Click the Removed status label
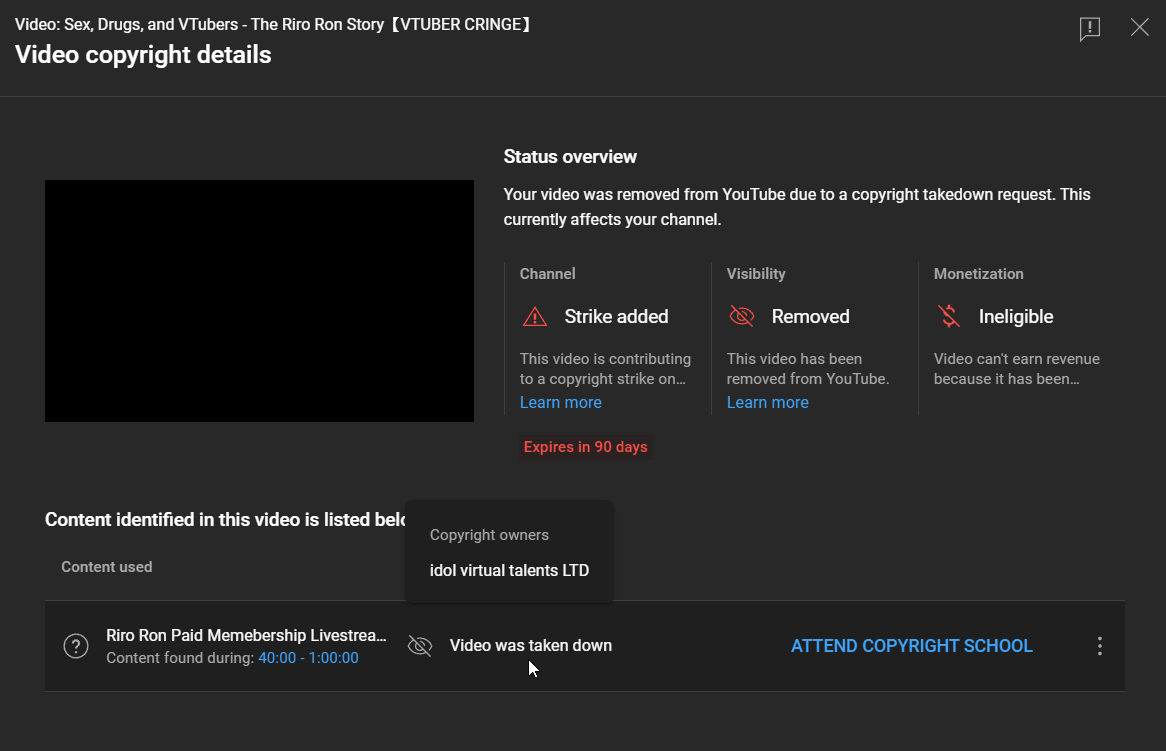 (811, 317)
